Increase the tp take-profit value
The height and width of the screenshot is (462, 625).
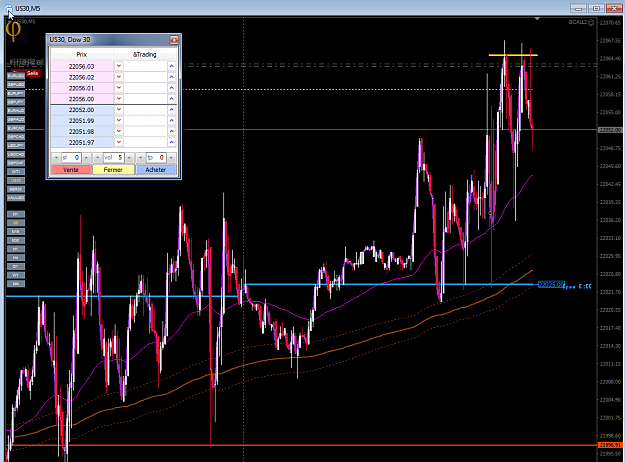[171, 158]
